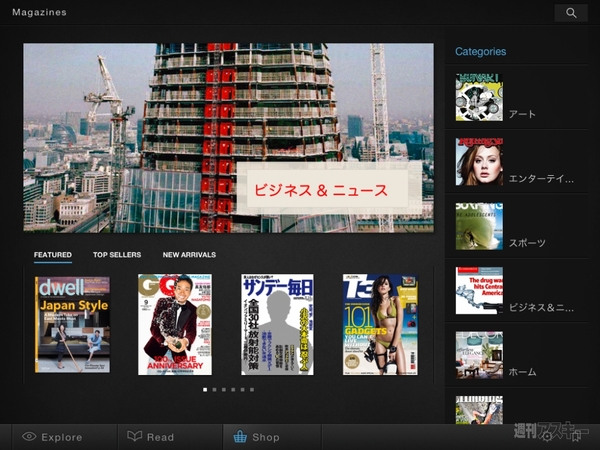Select the スポーツ category label
This screenshot has width=600, height=450.
527,243
